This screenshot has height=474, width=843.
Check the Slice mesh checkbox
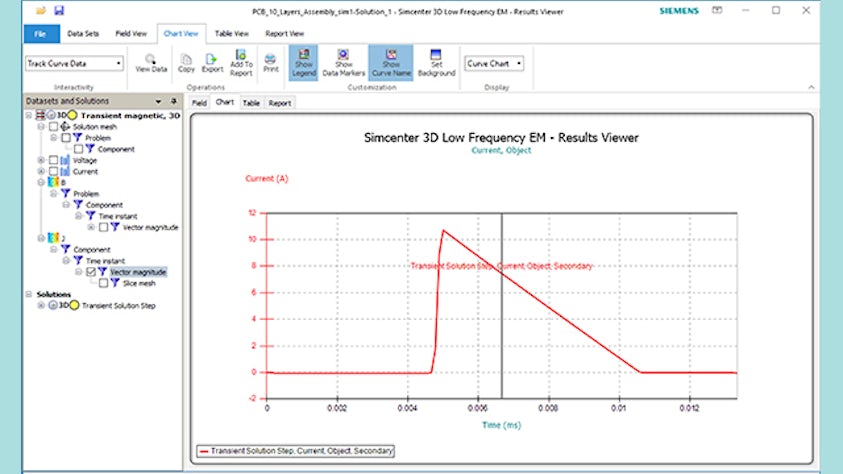(103, 283)
